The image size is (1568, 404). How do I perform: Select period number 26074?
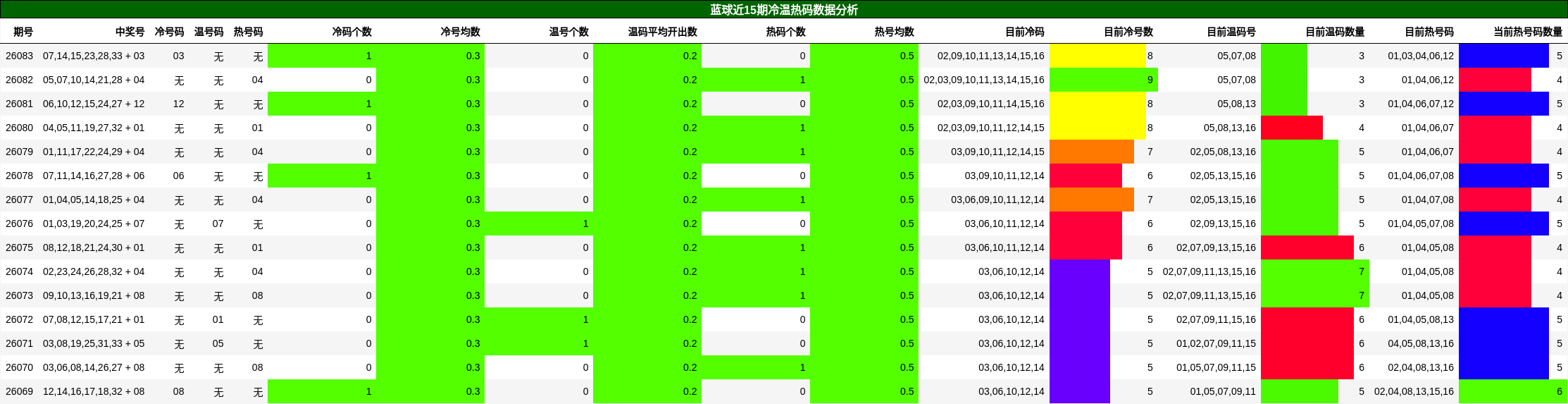19,271
